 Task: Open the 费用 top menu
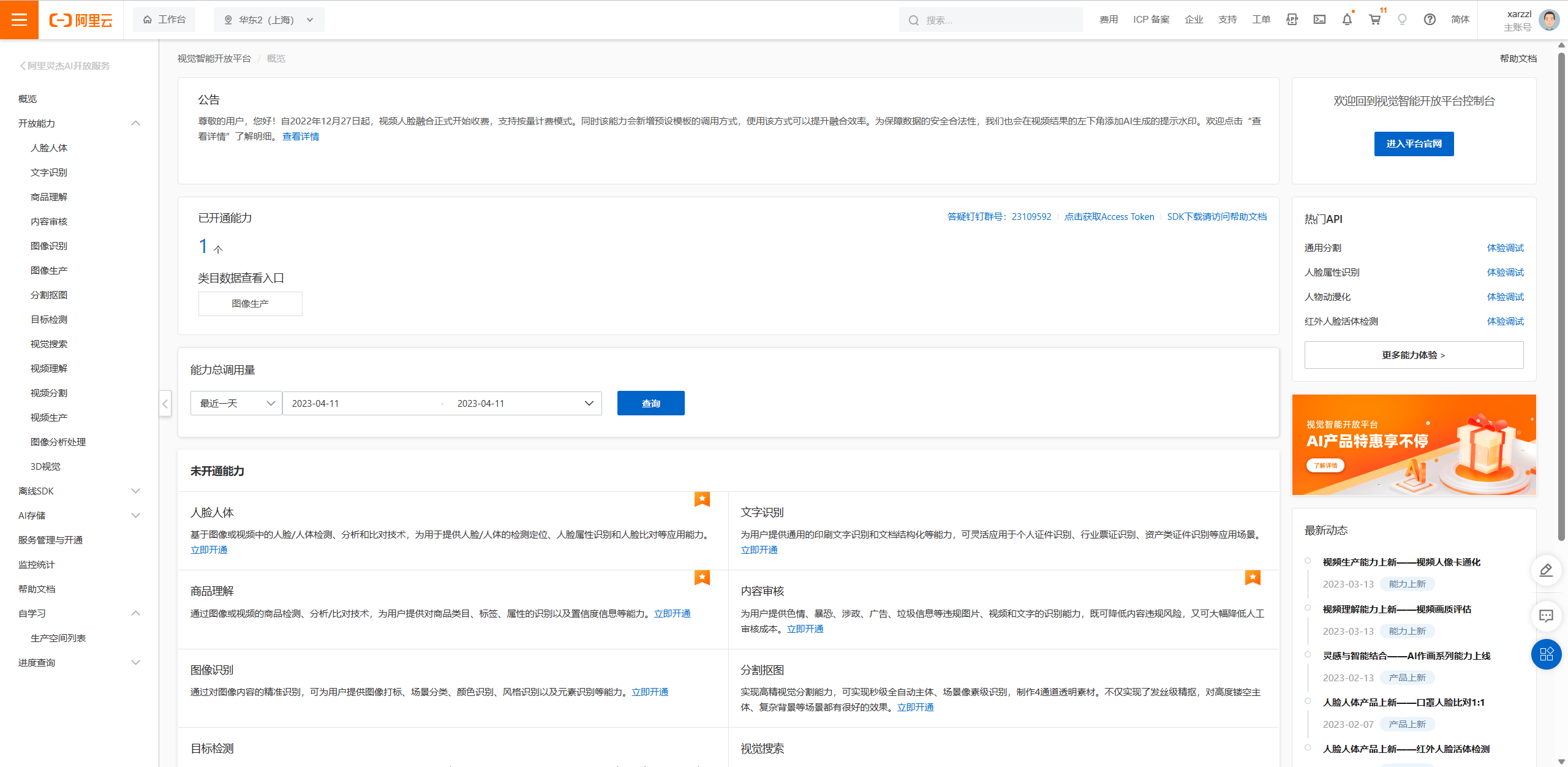point(1109,20)
